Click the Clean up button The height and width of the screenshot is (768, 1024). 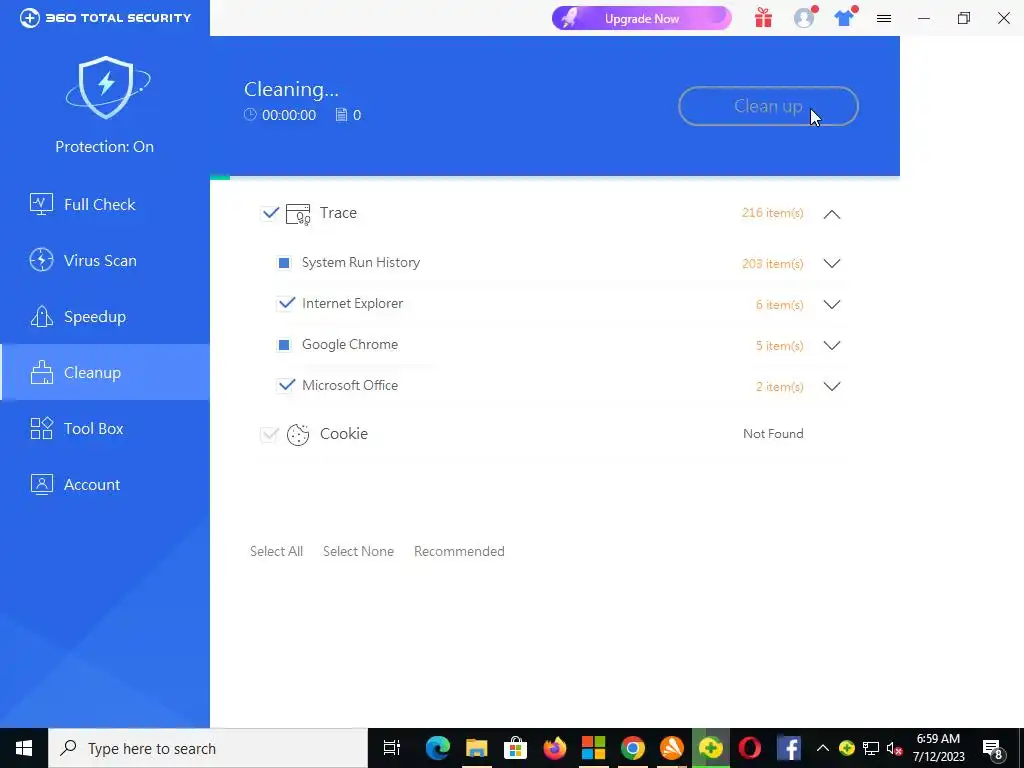coord(768,106)
